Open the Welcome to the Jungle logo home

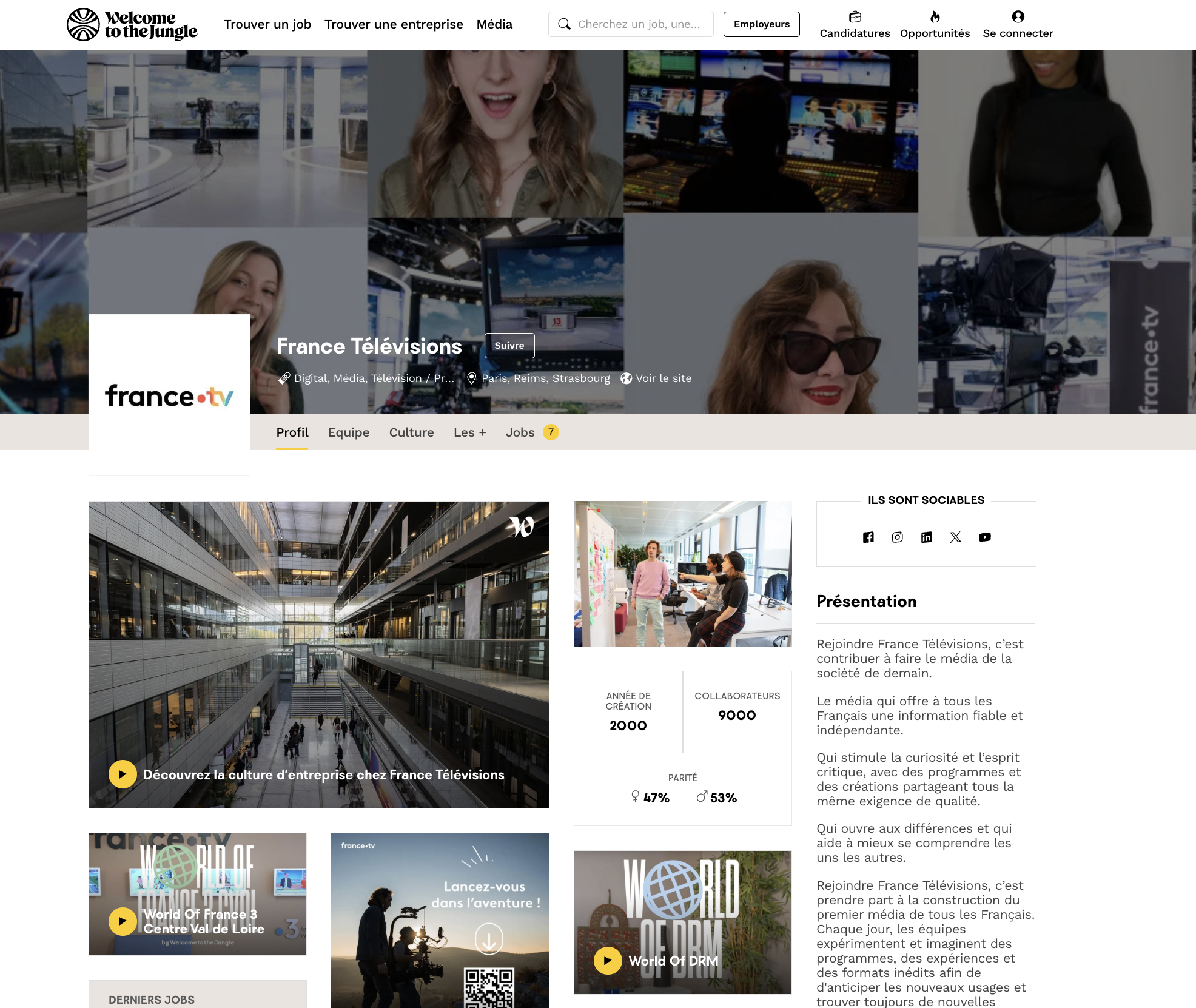[132, 24]
